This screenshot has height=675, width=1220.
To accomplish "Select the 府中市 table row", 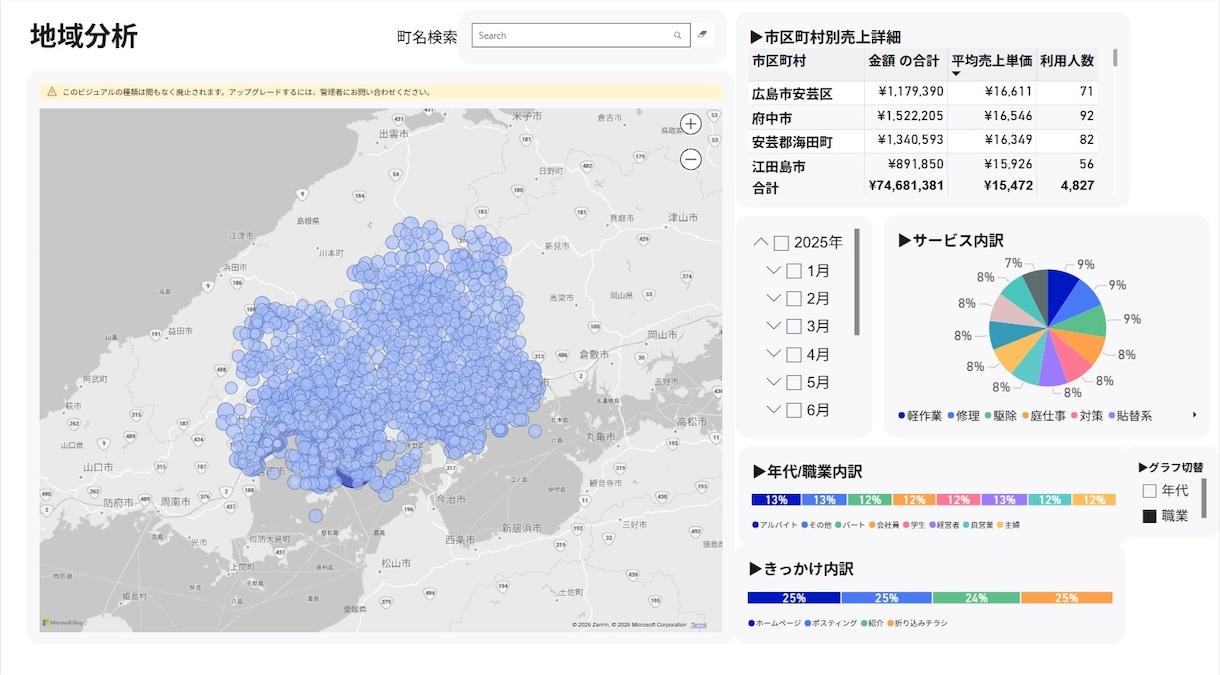I will [x=923, y=117].
